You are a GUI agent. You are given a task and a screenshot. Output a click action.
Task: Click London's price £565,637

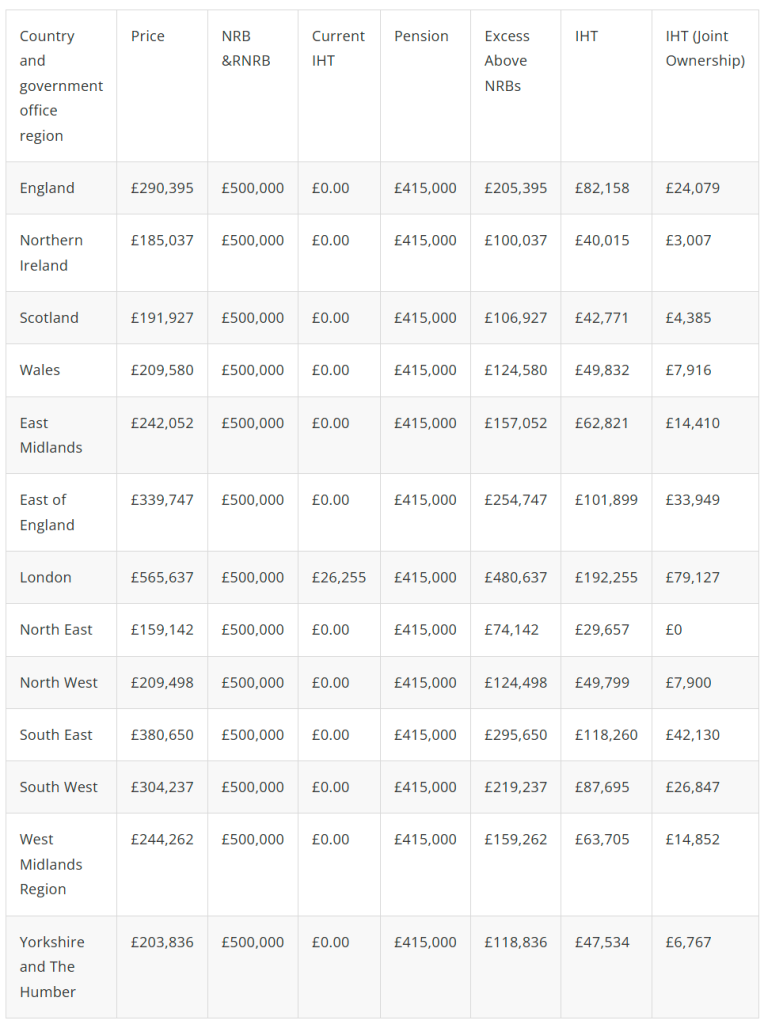162,577
